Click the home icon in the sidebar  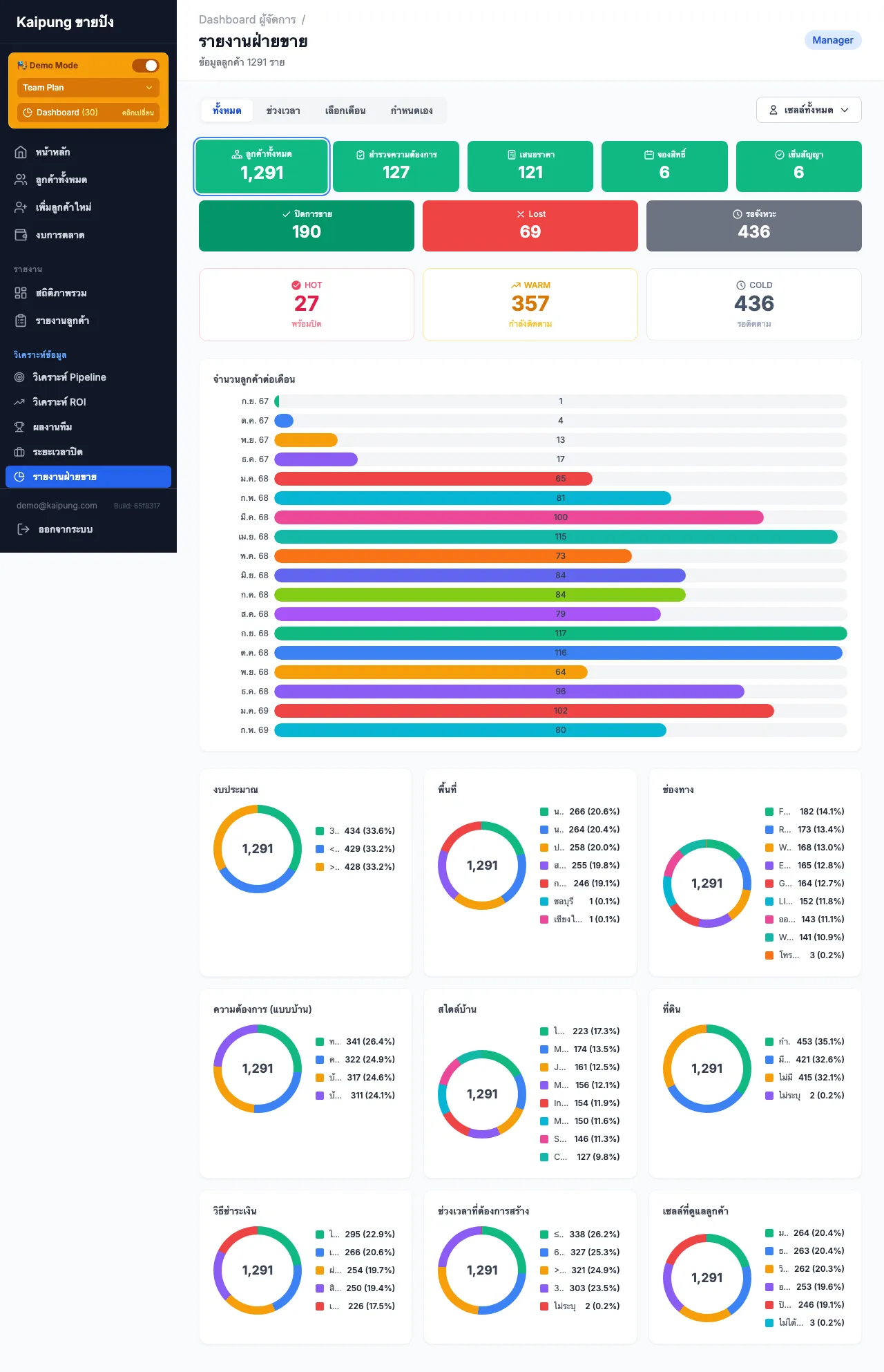click(x=21, y=152)
